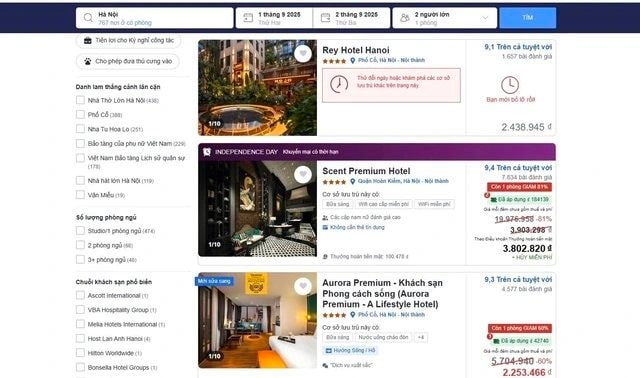
Task: Open the Rey Hotel Hanoi photo thumbnail
Action: pos(258,88)
